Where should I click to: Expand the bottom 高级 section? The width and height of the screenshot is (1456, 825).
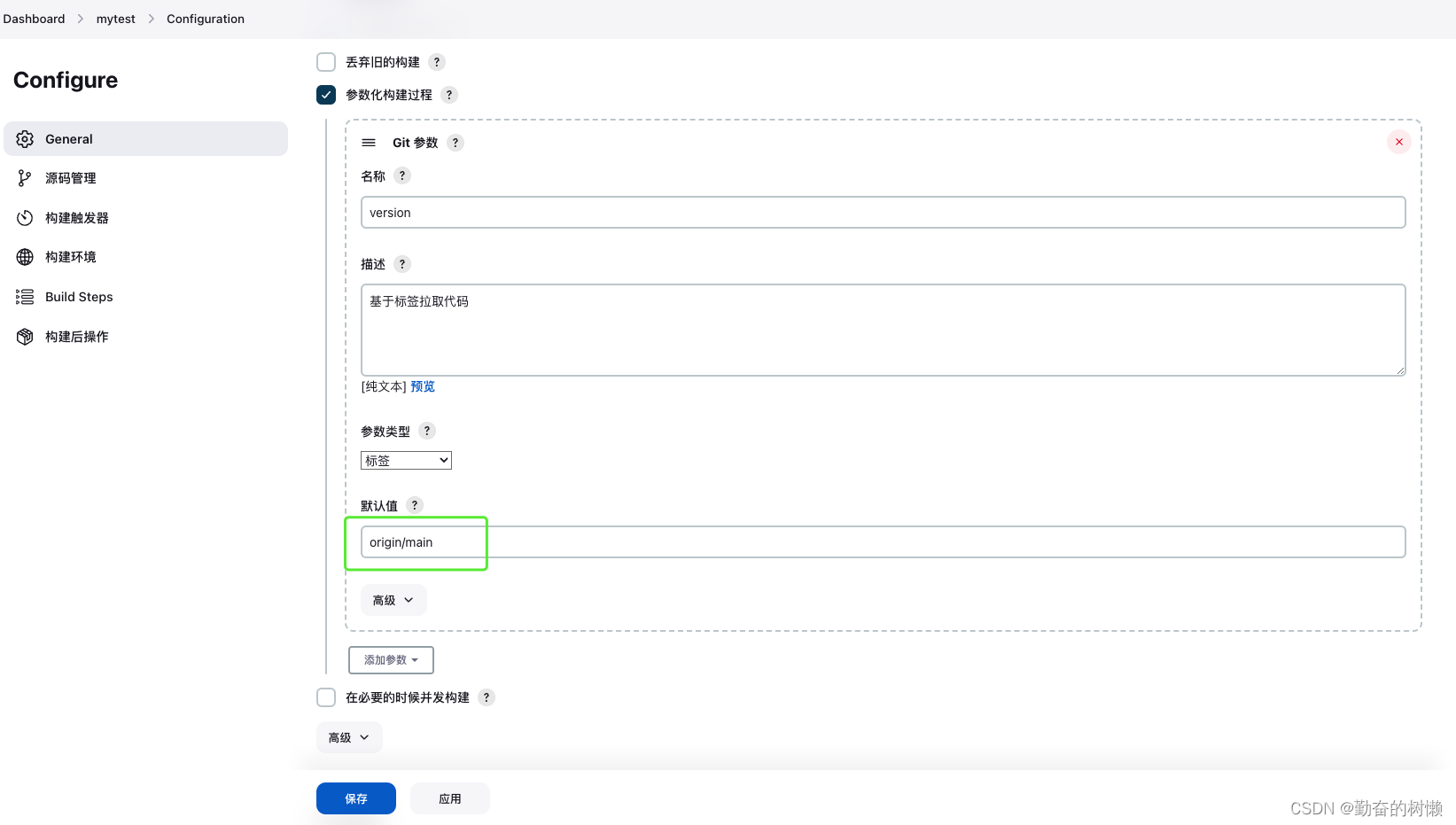[x=349, y=737]
